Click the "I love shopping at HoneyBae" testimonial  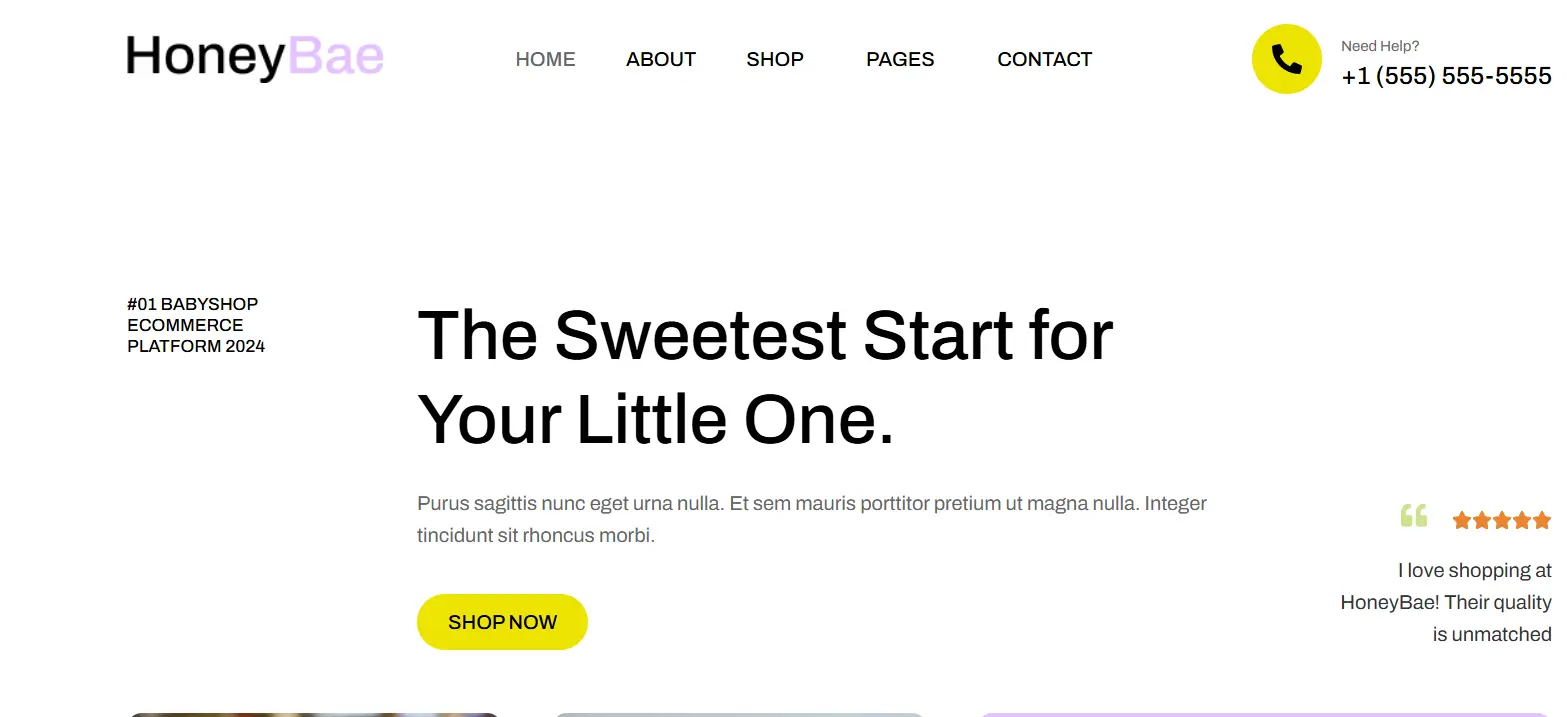1446,602
